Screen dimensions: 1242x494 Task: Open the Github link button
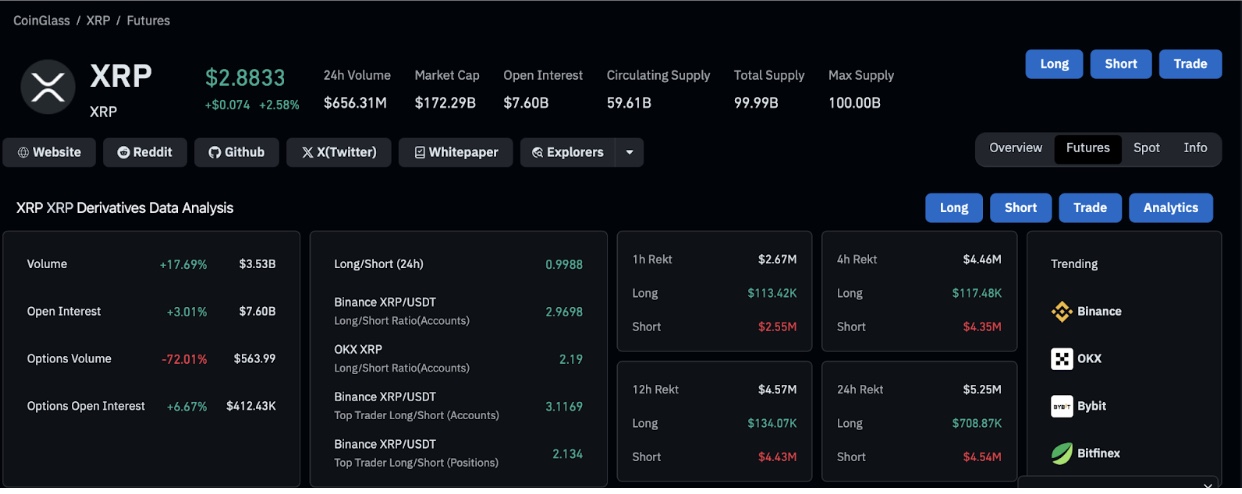pos(237,152)
